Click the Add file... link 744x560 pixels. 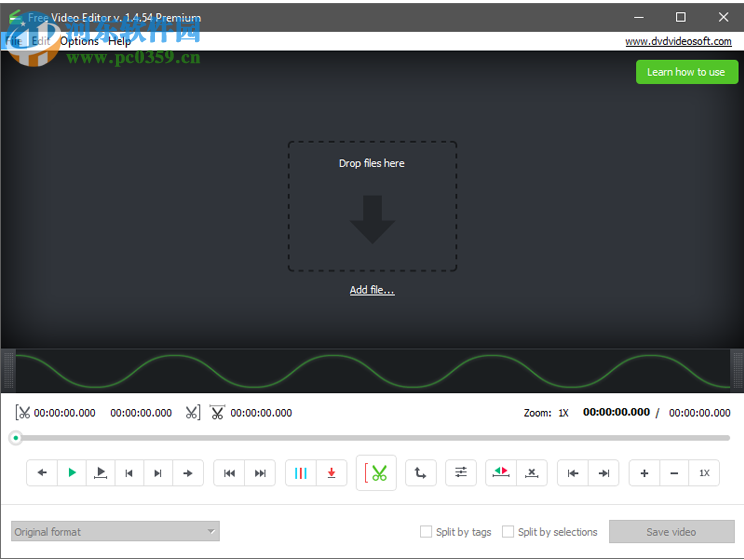(x=372, y=290)
